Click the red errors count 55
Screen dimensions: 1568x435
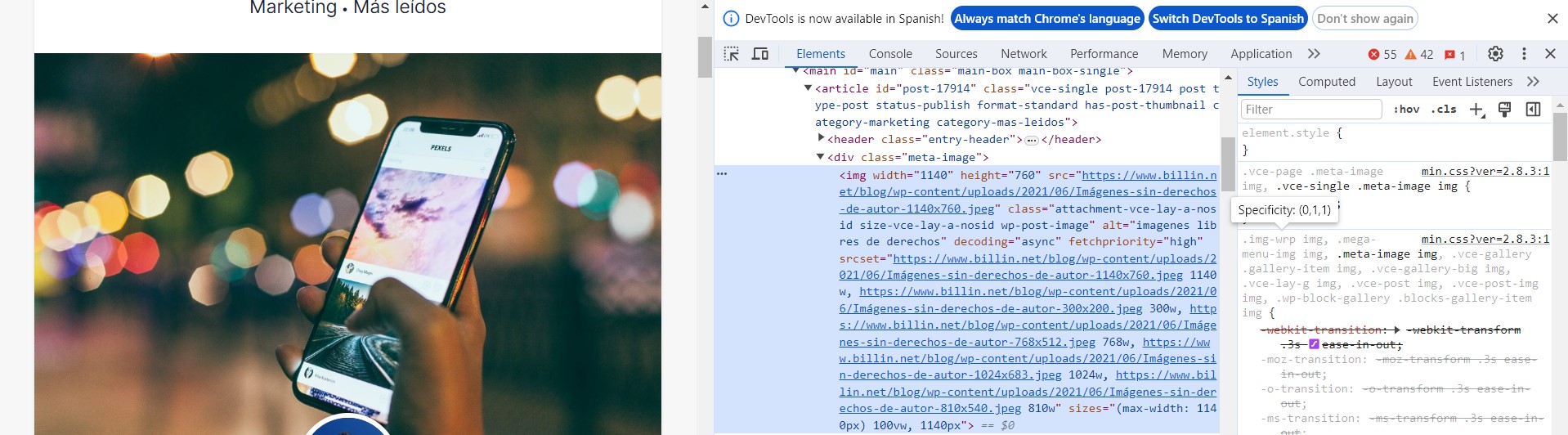1382,54
